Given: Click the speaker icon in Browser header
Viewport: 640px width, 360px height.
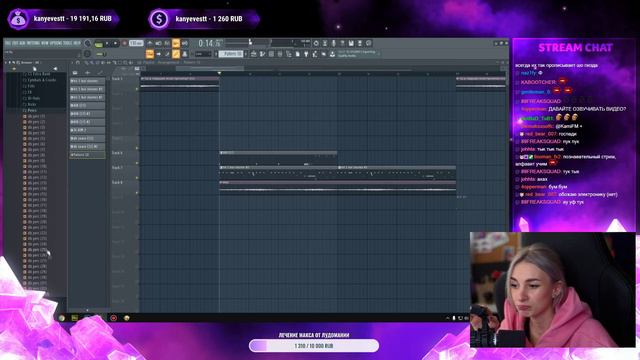Looking at the screenshot, I should coord(55,69).
